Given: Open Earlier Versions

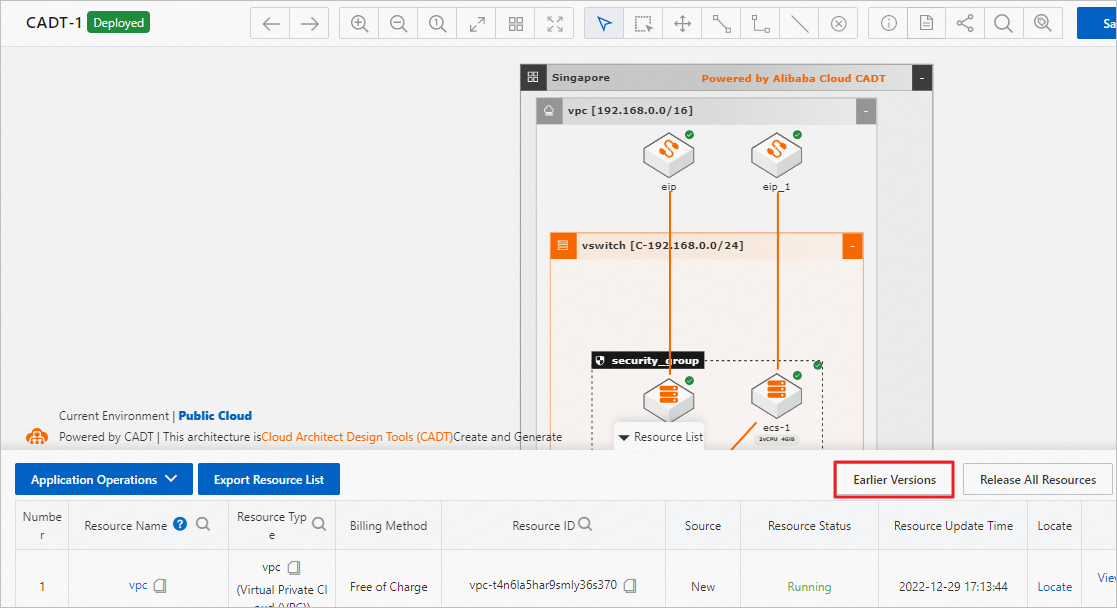Looking at the screenshot, I should [894, 480].
